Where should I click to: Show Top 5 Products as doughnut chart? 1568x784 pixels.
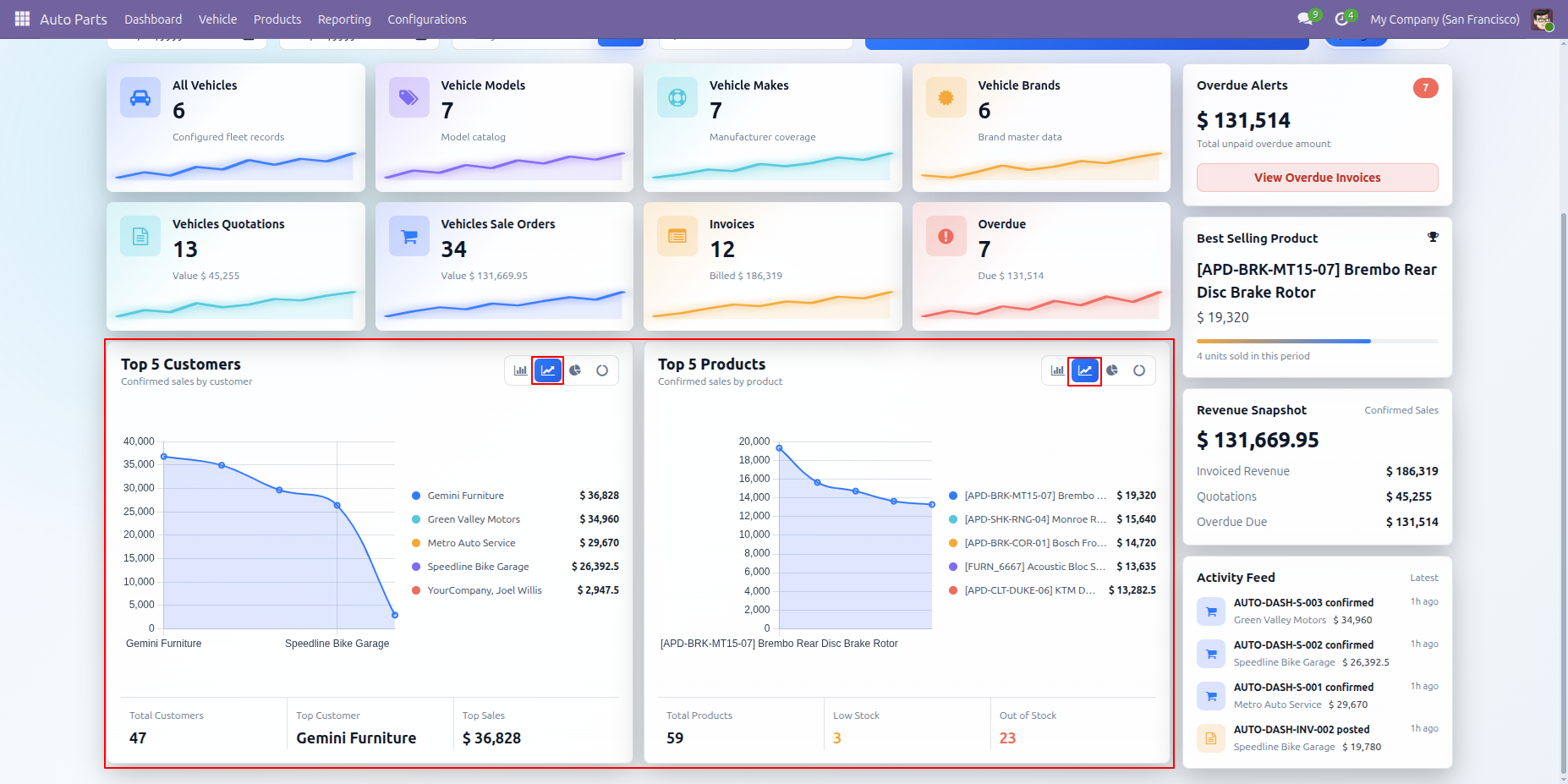(1139, 370)
